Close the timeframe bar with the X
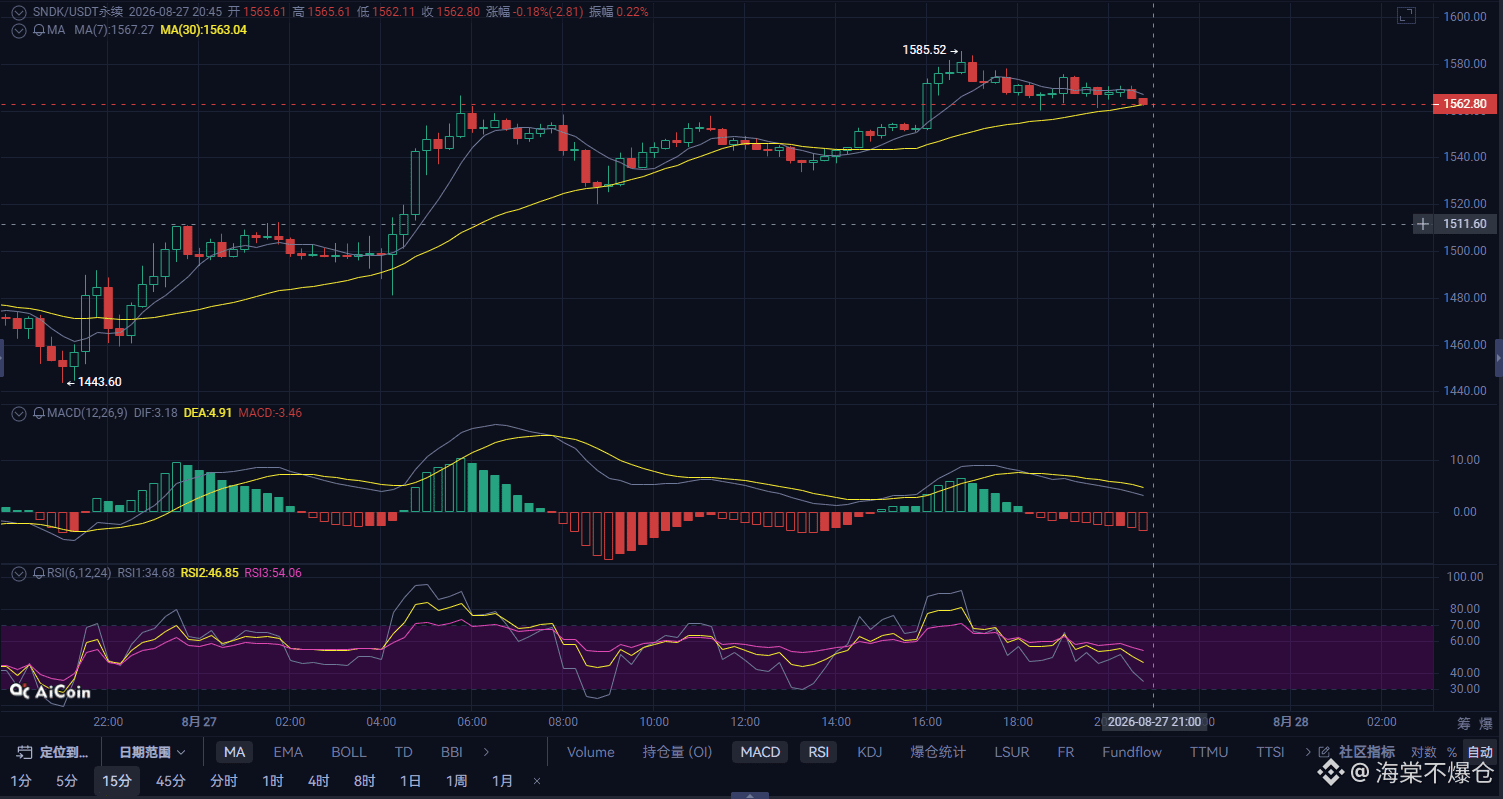This screenshot has height=799, width=1503. point(537,781)
